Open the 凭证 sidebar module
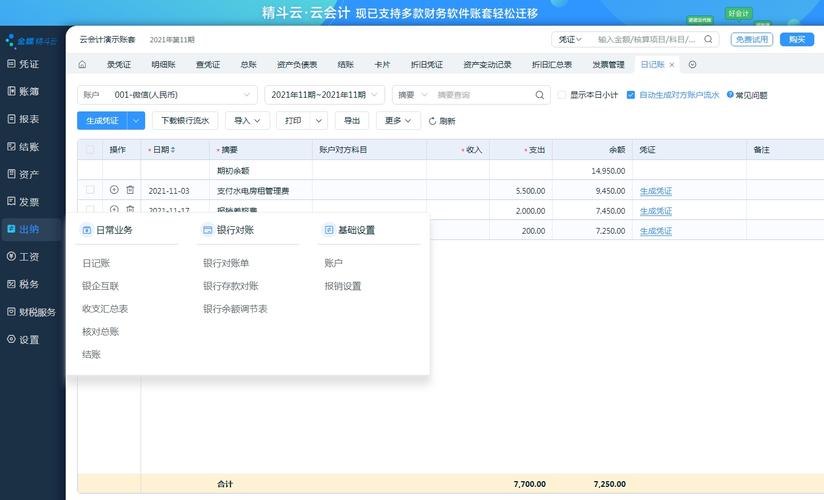 pos(23,64)
